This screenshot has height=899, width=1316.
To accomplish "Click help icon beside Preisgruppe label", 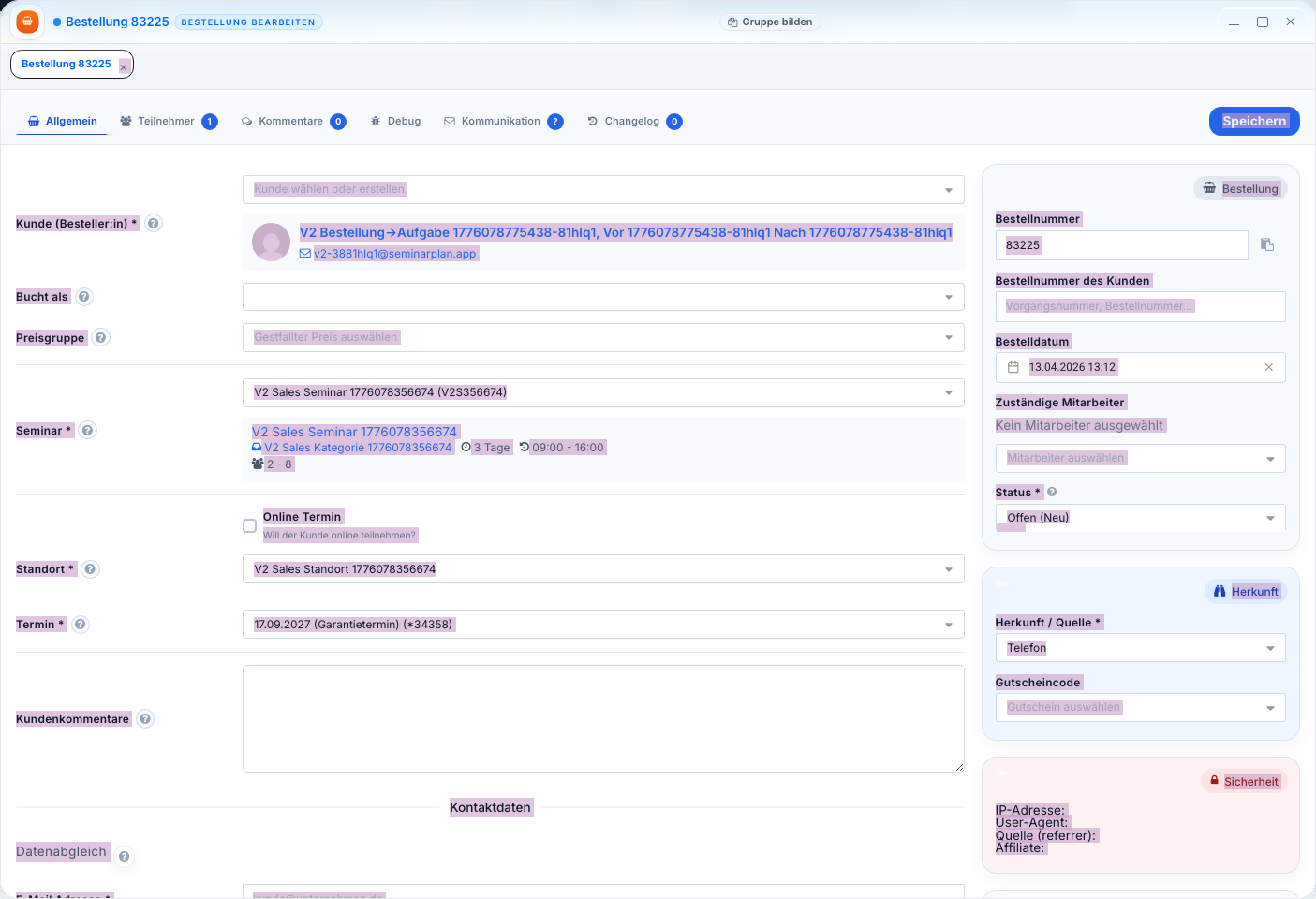I will coord(101,337).
